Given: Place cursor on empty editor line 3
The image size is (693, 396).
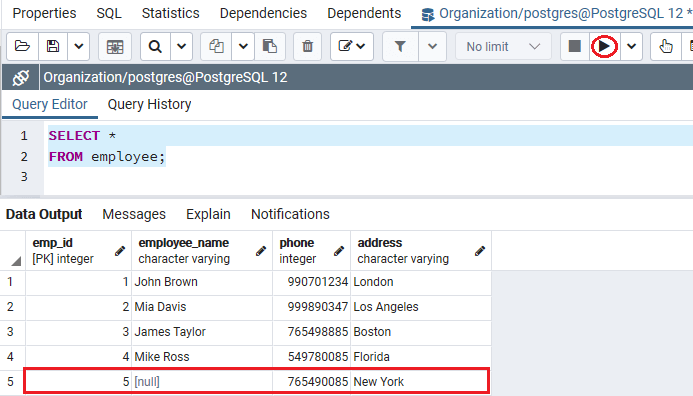Looking at the screenshot, I should 368,177.
